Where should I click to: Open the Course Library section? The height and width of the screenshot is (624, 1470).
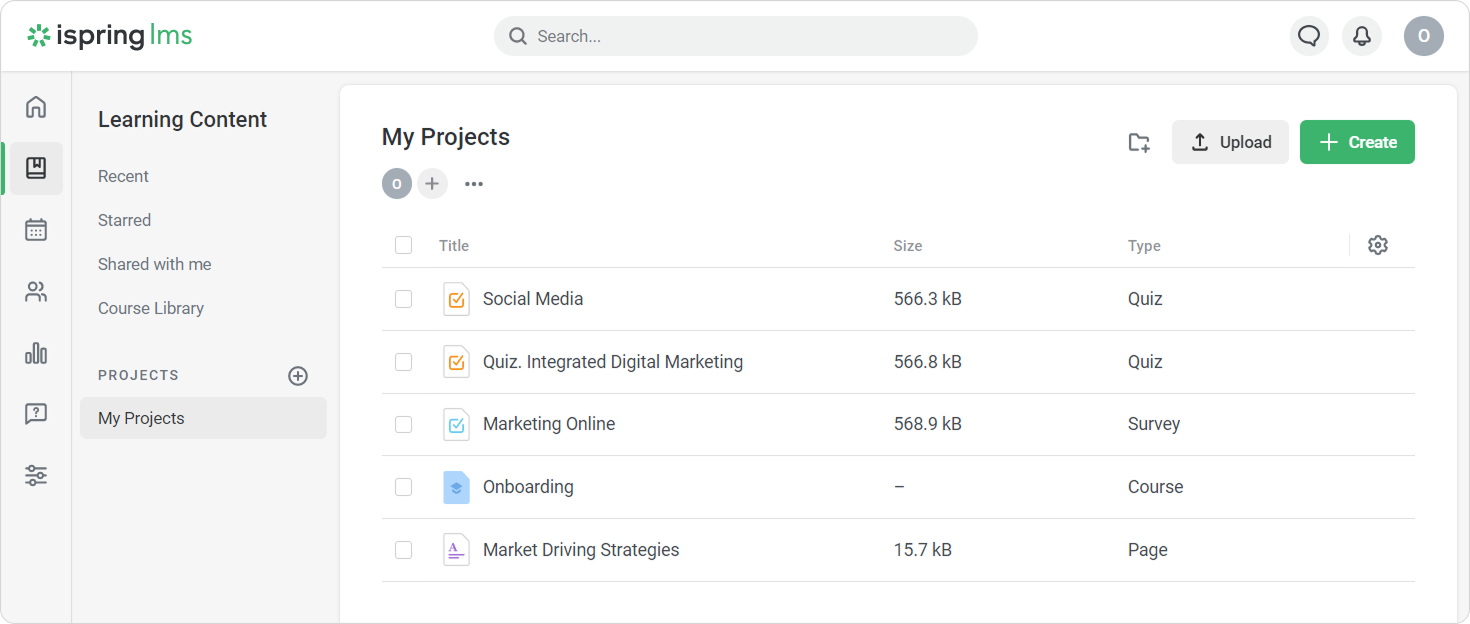click(151, 308)
